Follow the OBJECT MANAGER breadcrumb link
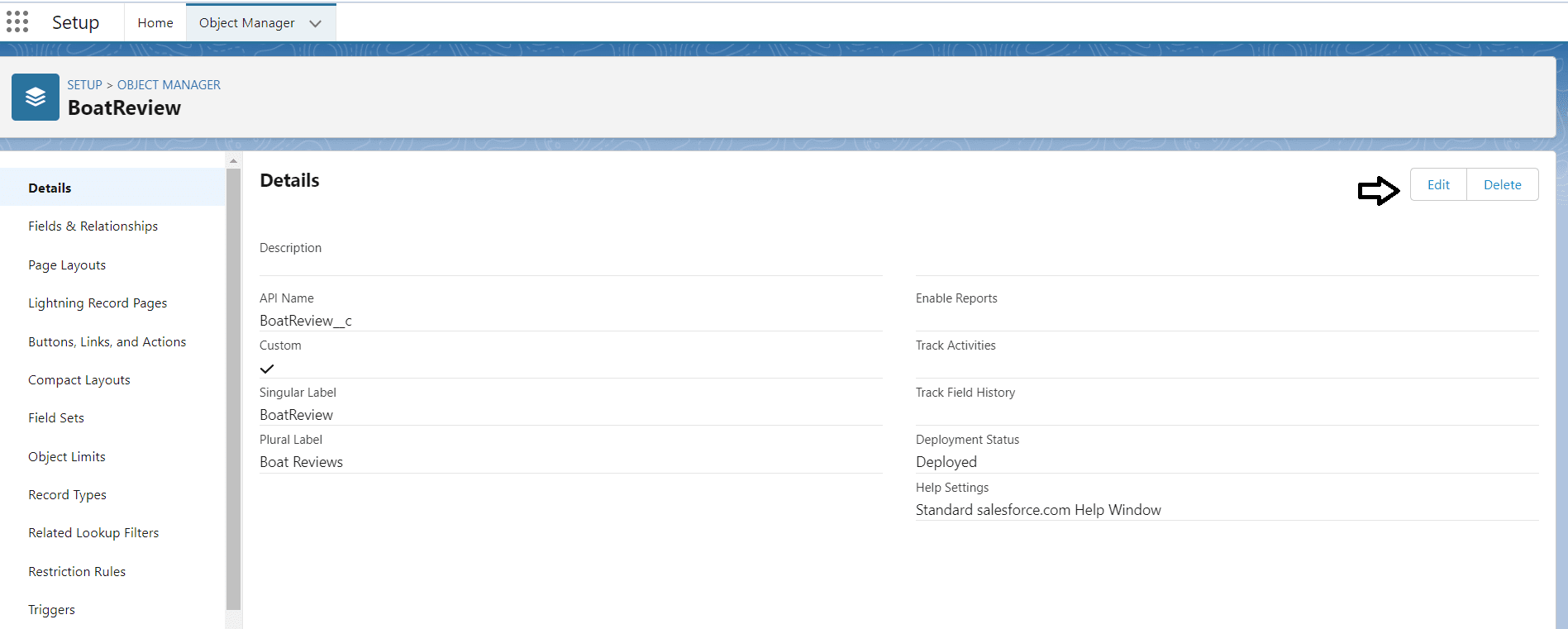The width and height of the screenshot is (1568, 629). [x=169, y=85]
